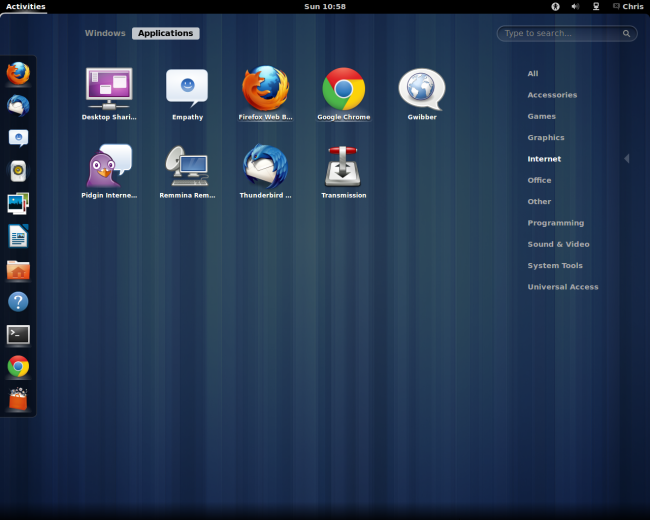Open Pidgin Internet Messenger
Viewport: 650px width, 520px height.
coord(109,172)
